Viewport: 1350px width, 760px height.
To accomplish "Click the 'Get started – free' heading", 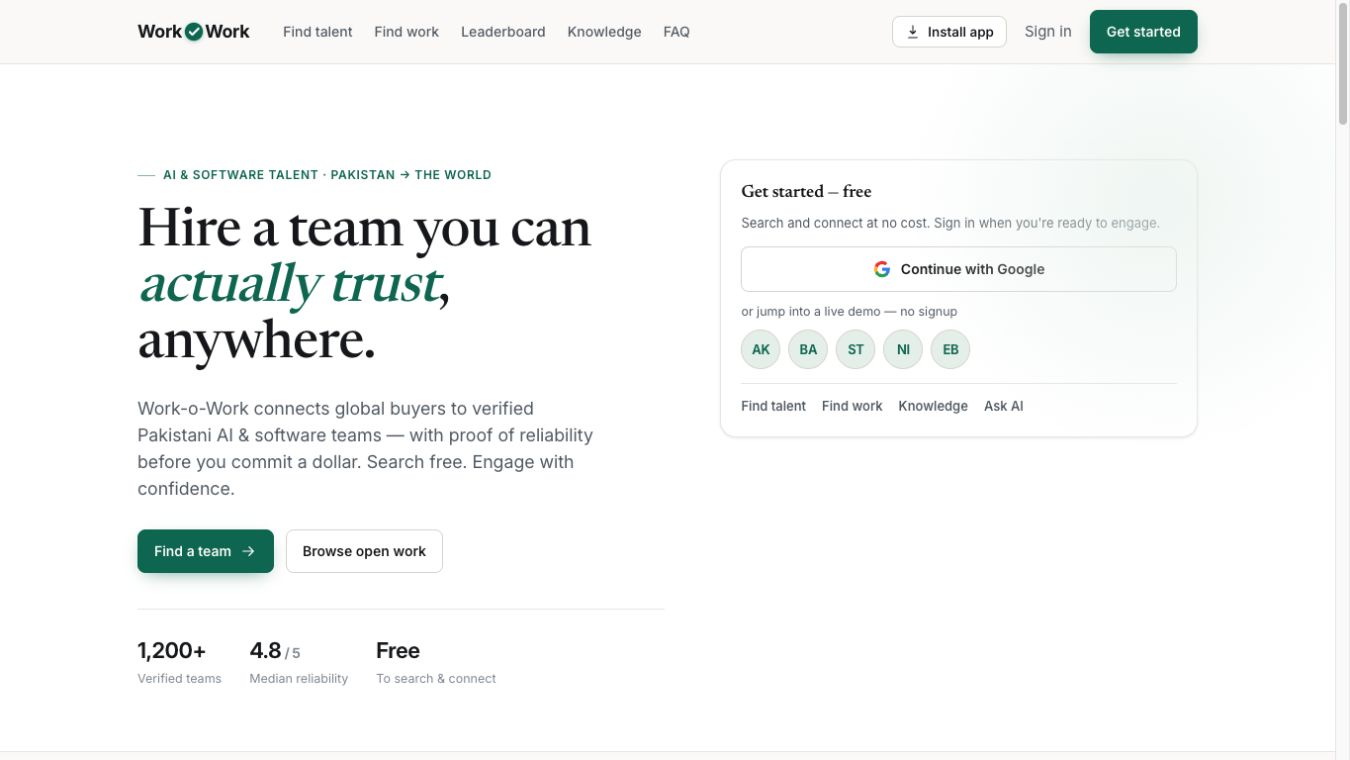I will pyautogui.click(x=806, y=191).
